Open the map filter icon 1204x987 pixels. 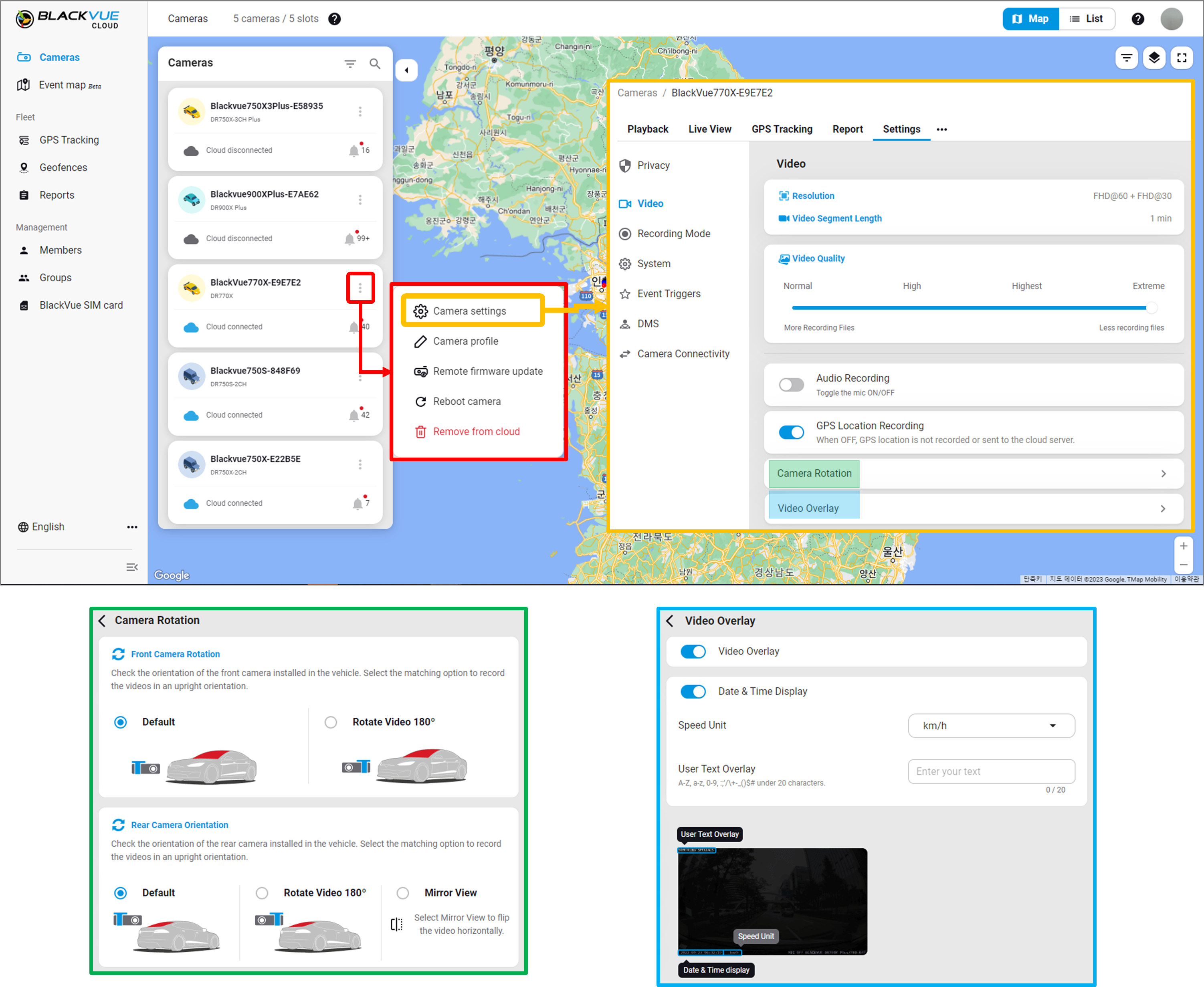pyautogui.click(x=1126, y=57)
